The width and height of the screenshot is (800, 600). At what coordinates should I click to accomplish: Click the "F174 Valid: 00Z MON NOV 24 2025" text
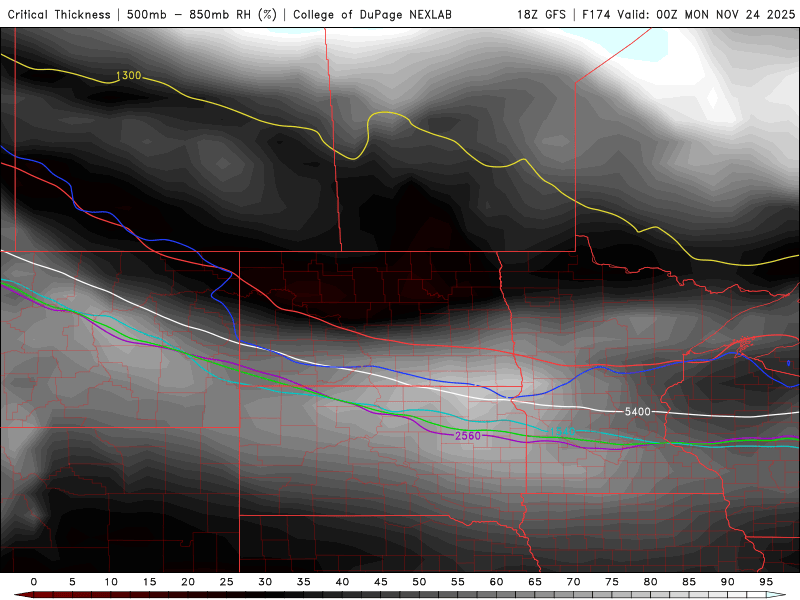click(688, 15)
